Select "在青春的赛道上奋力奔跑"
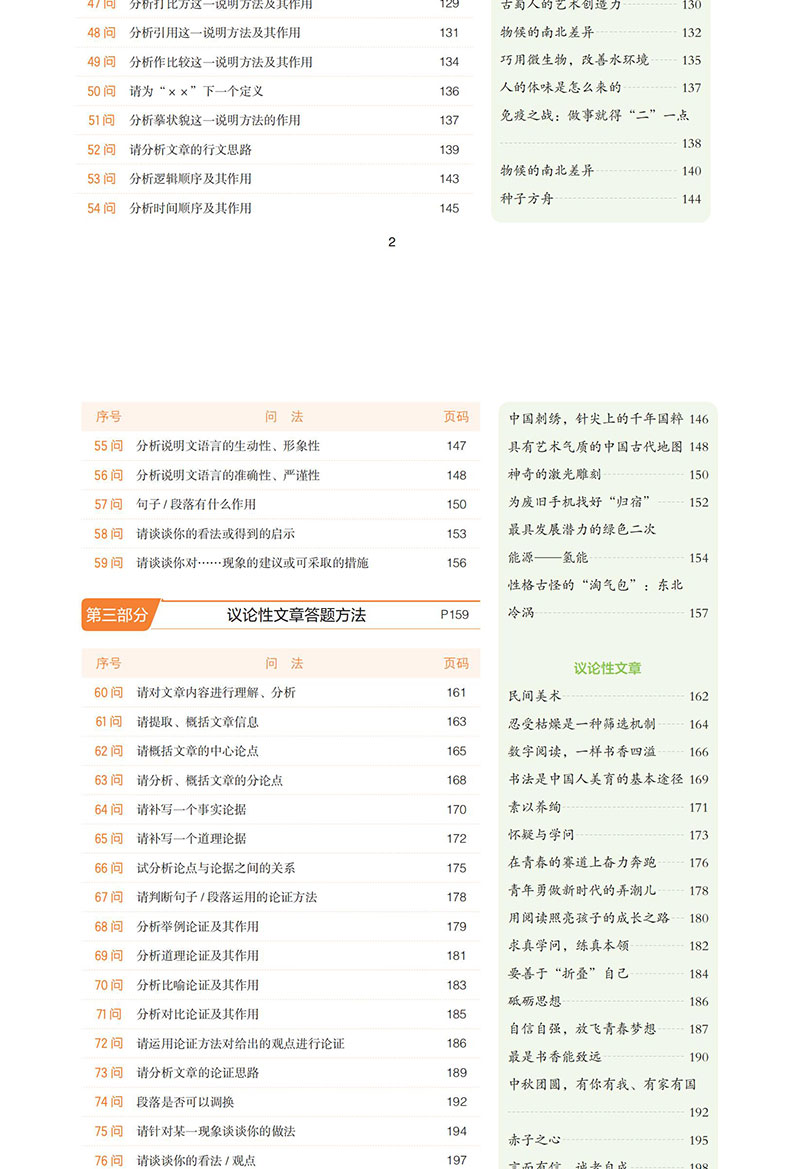This screenshot has height=1169, width=790. 582,863
